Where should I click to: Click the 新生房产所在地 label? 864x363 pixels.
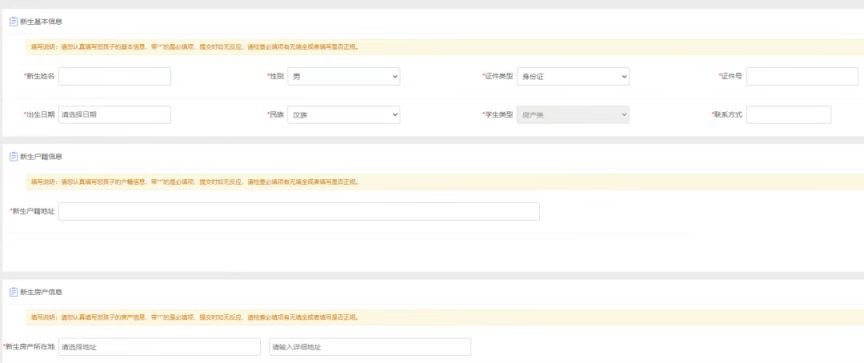click(29, 347)
